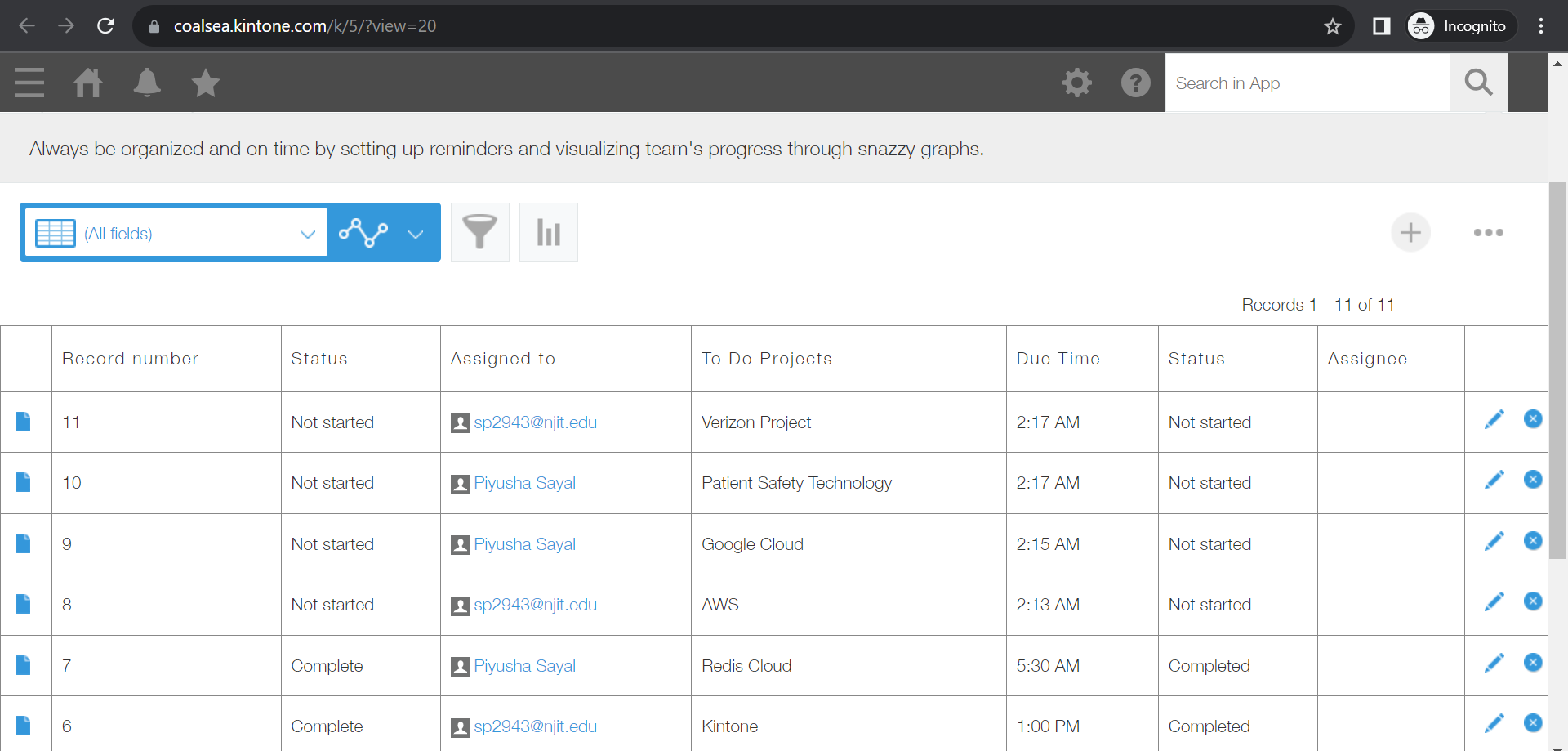1568x751 pixels.
Task: Open the favorites star in the header
Action: coord(206,83)
